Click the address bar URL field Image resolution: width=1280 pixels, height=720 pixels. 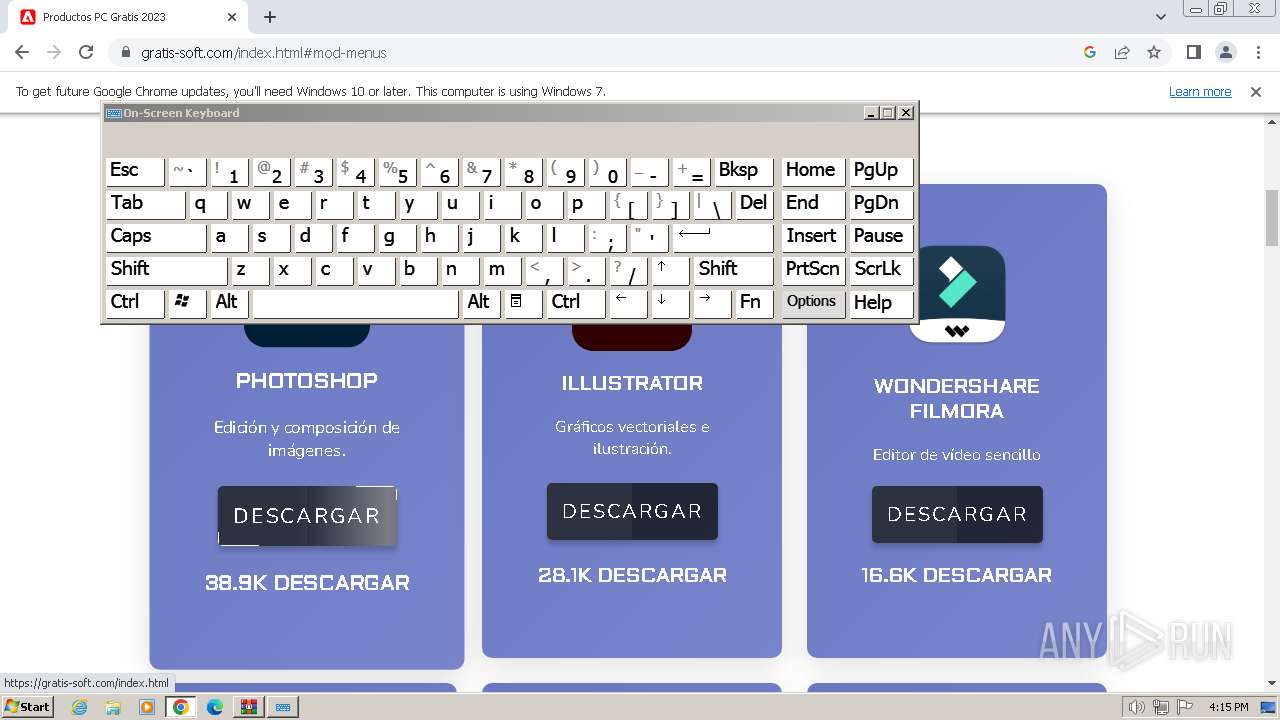click(x=600, y=52)
